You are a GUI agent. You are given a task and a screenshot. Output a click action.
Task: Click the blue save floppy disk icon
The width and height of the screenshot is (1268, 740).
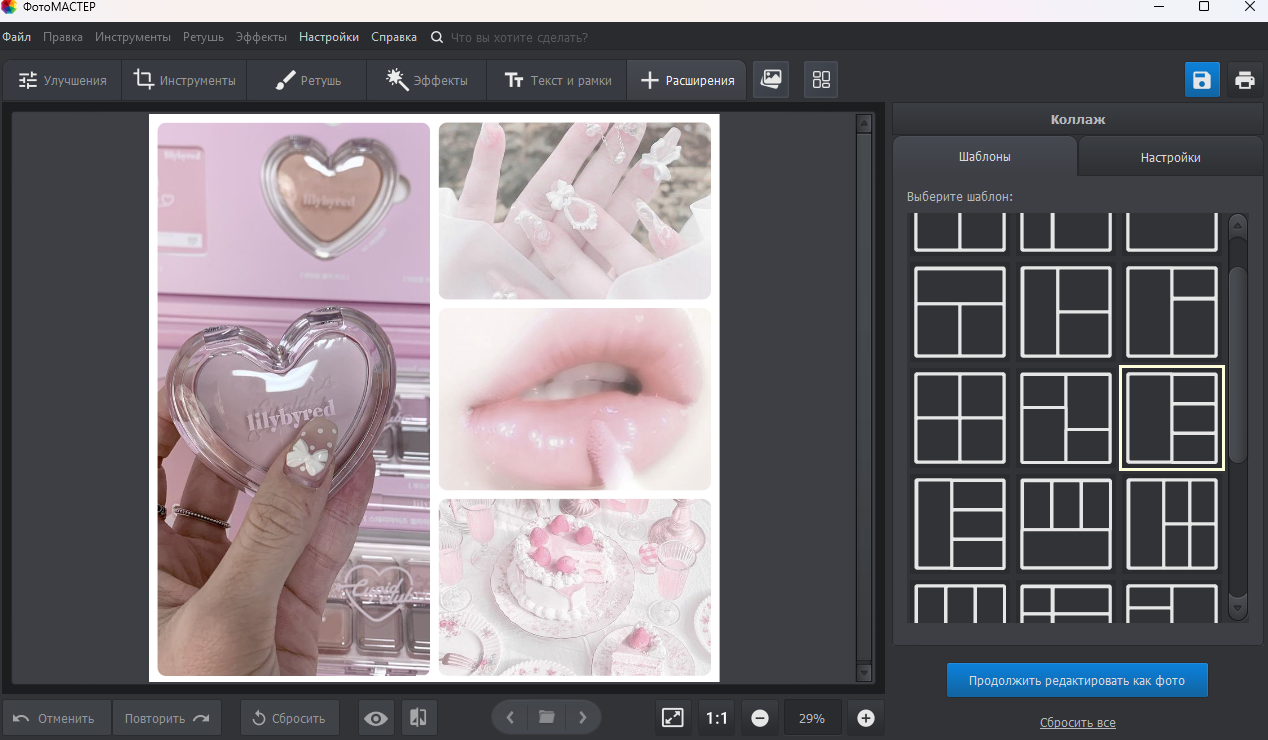(1202, 80)
